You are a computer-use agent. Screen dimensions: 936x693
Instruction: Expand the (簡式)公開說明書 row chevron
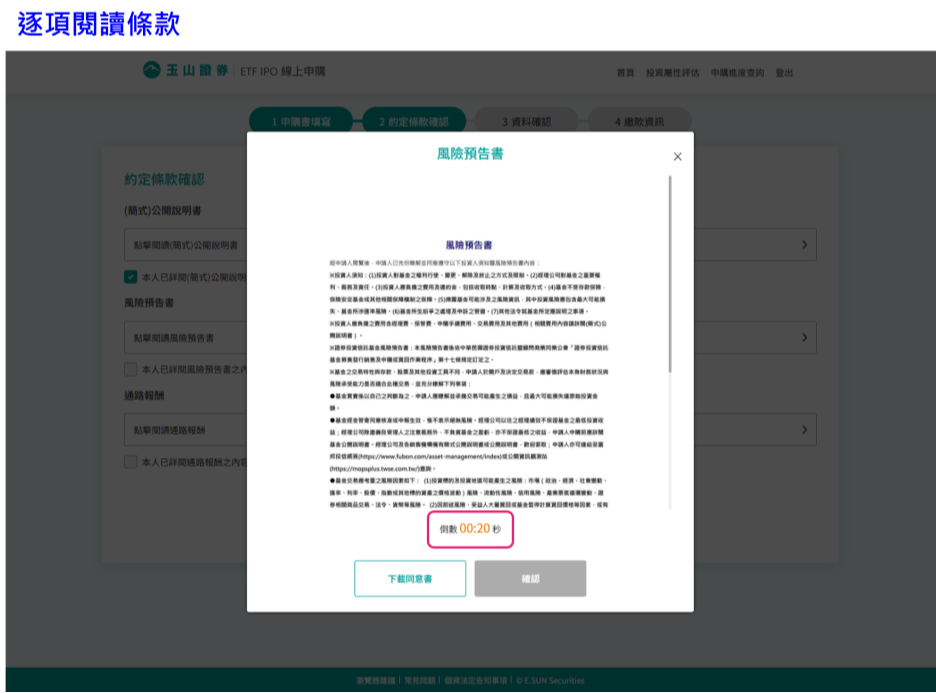coord(804,245)
